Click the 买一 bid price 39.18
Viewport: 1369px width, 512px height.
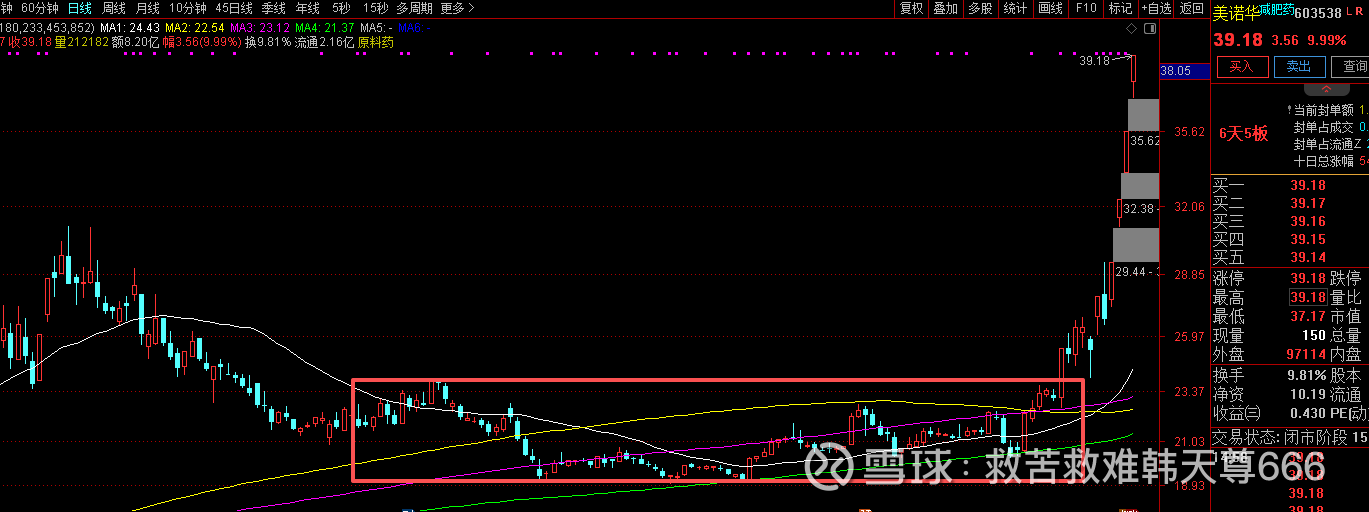[1307, 185]
